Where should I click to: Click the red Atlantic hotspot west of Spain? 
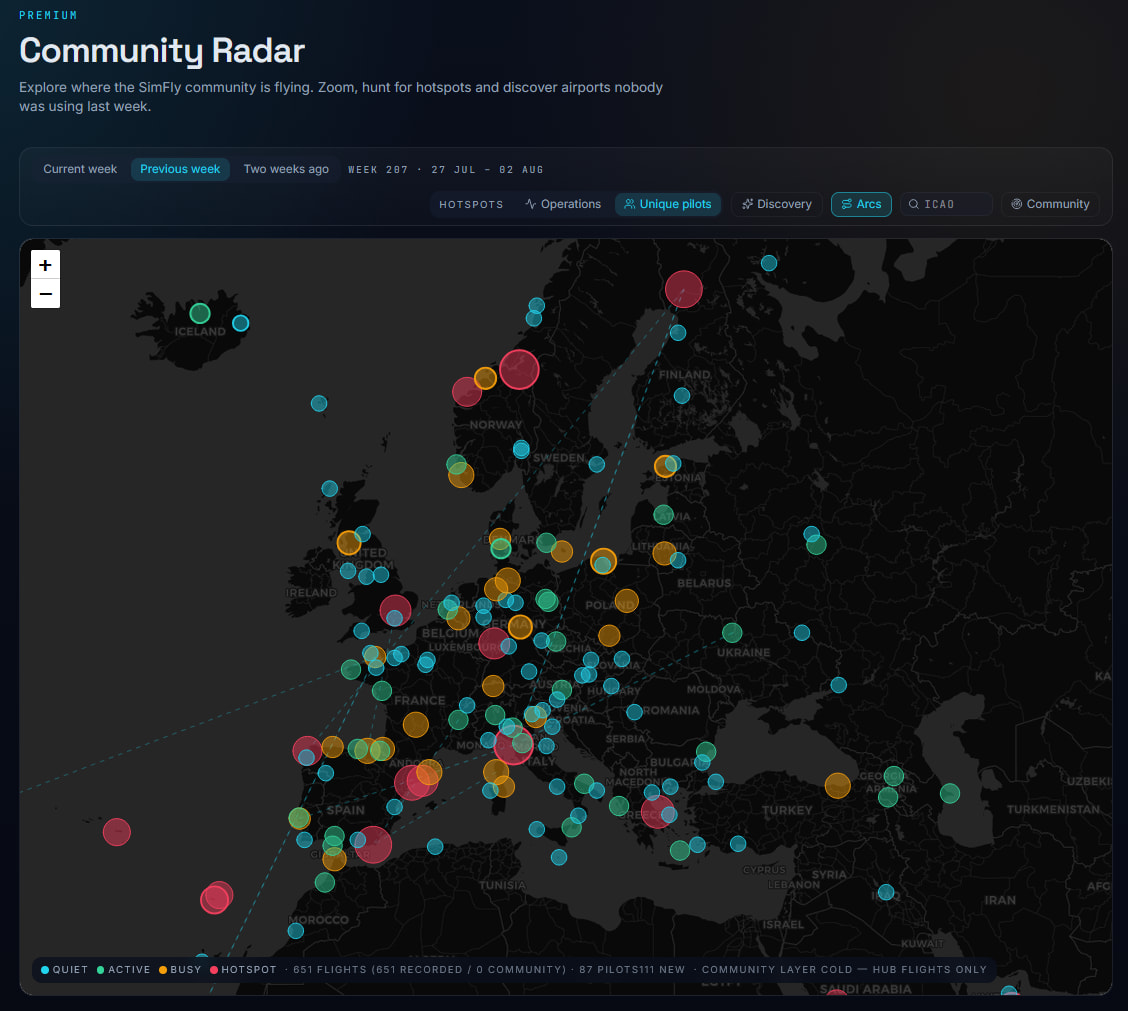click(x=117, y=833)
